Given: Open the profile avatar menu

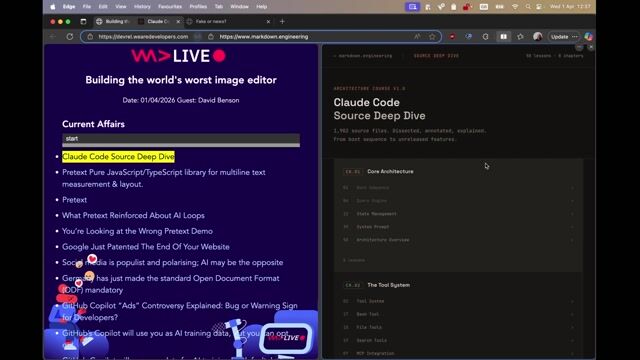Looking at the screenshot, I should tap(538, 37).
